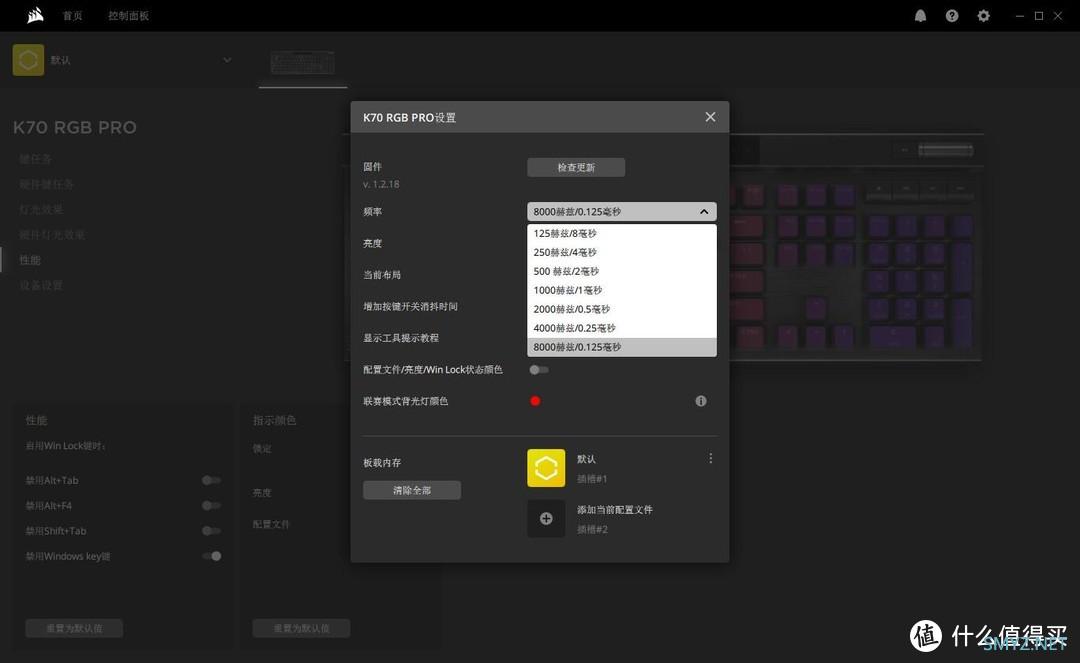The image size is (1080, 663).
Task: Click firmware version v. 1.2.18 text
Action: click(381, 184)
